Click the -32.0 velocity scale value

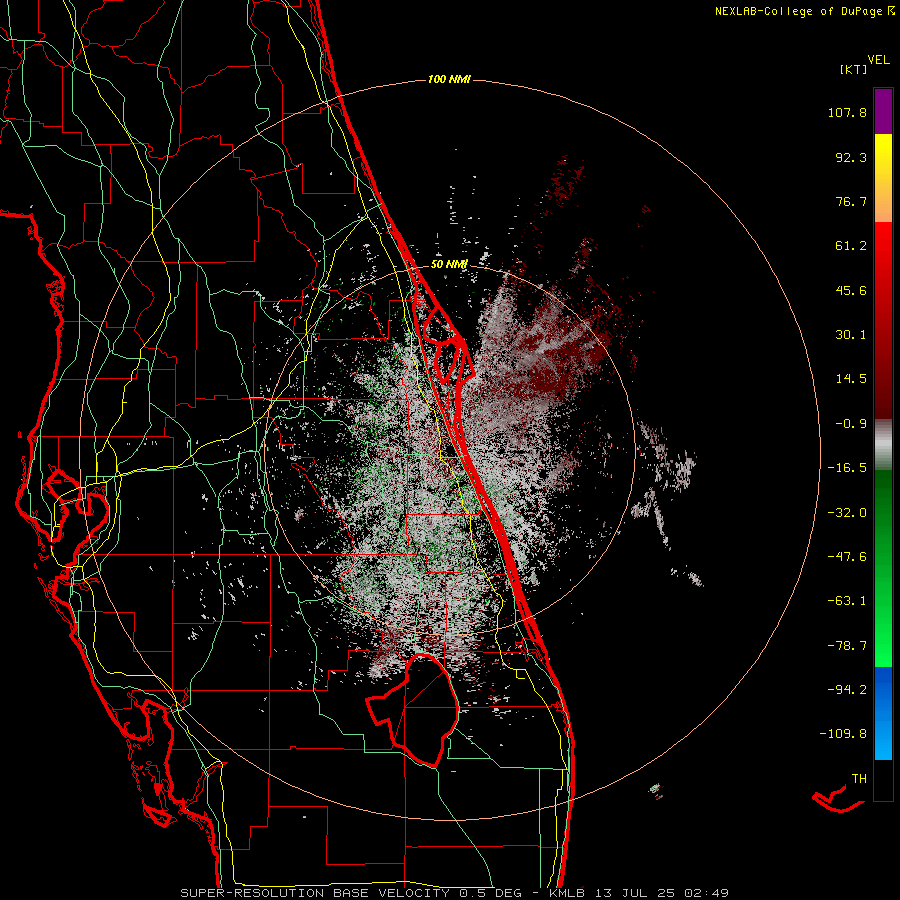click(x=847, y=513)
